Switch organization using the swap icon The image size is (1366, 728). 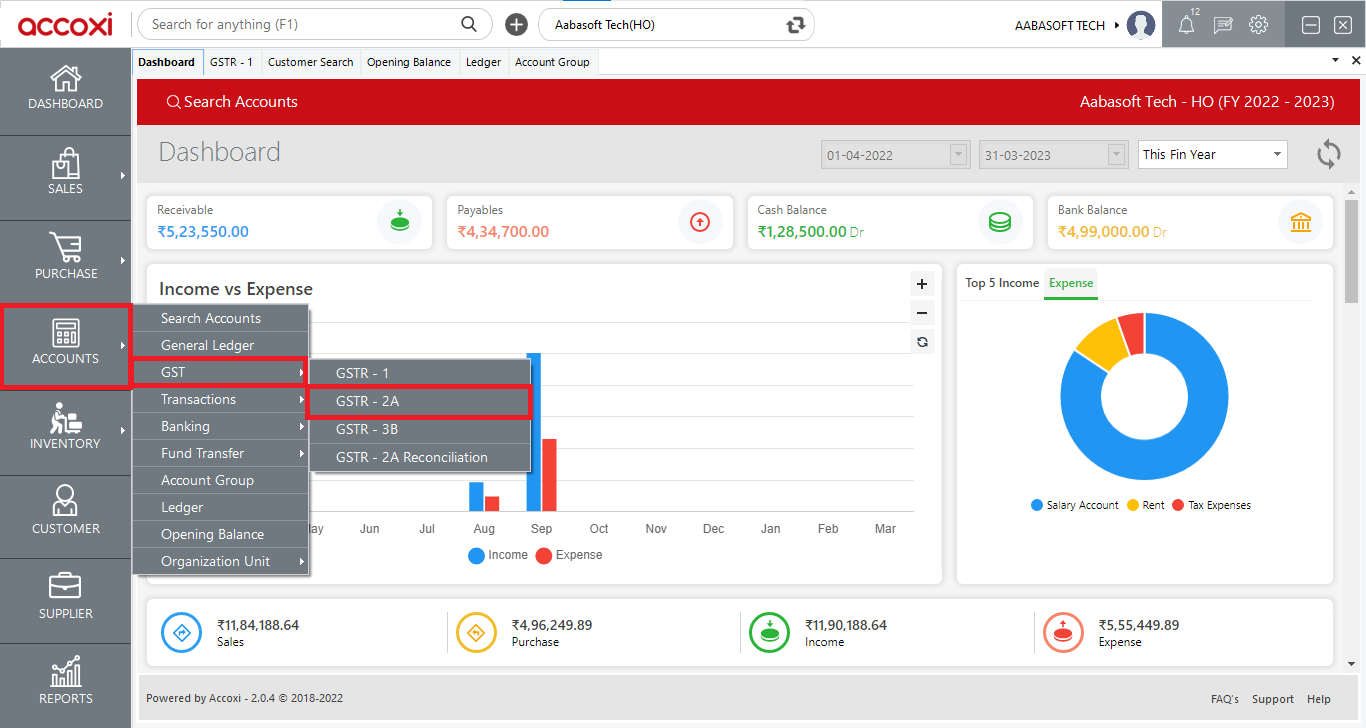796,25
